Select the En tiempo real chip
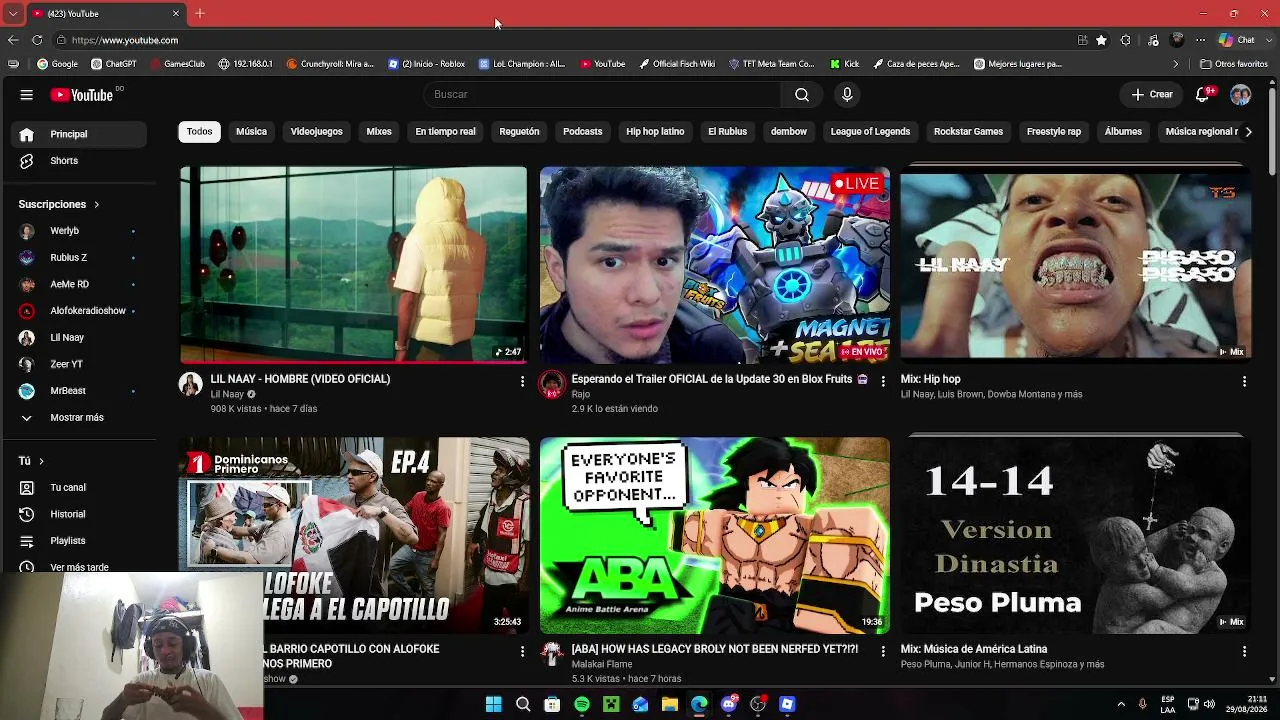This screenshot has width=1280, height=720. [x=445, y=131]
